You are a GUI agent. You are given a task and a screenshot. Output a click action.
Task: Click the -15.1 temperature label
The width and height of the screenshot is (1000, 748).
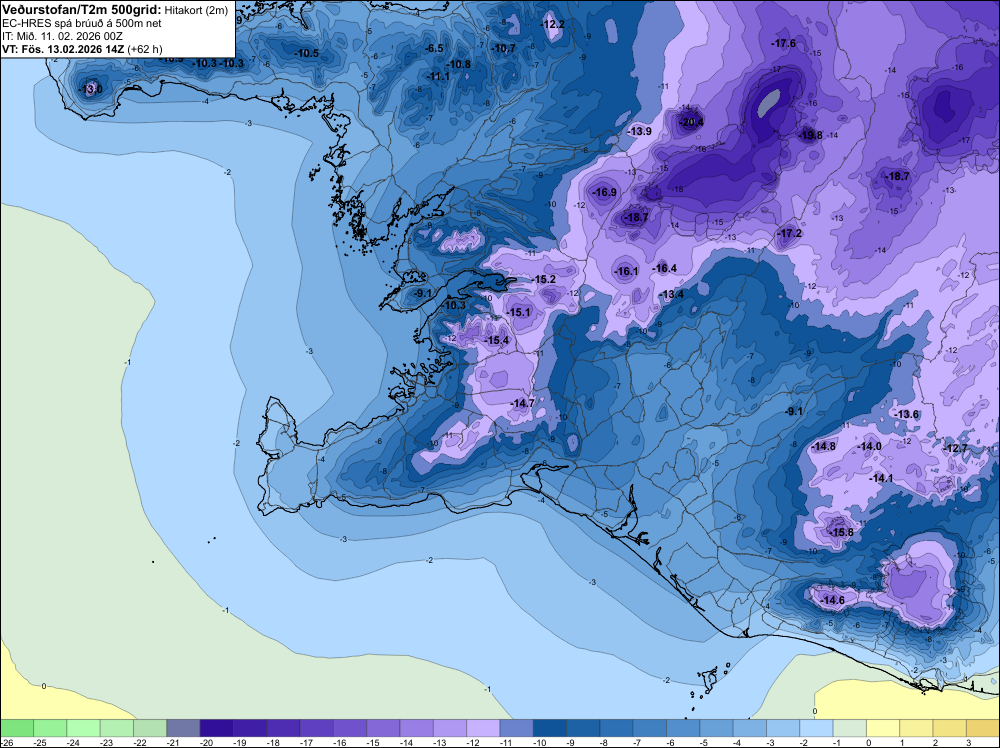tap(518, 312)
